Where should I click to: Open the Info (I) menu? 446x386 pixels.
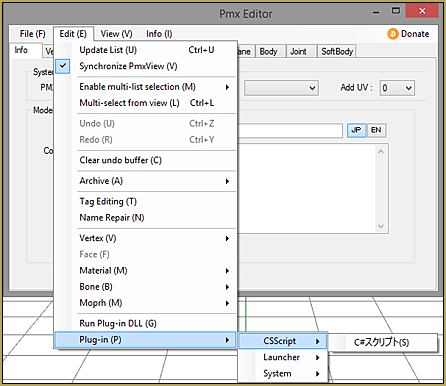pos(159,34)
